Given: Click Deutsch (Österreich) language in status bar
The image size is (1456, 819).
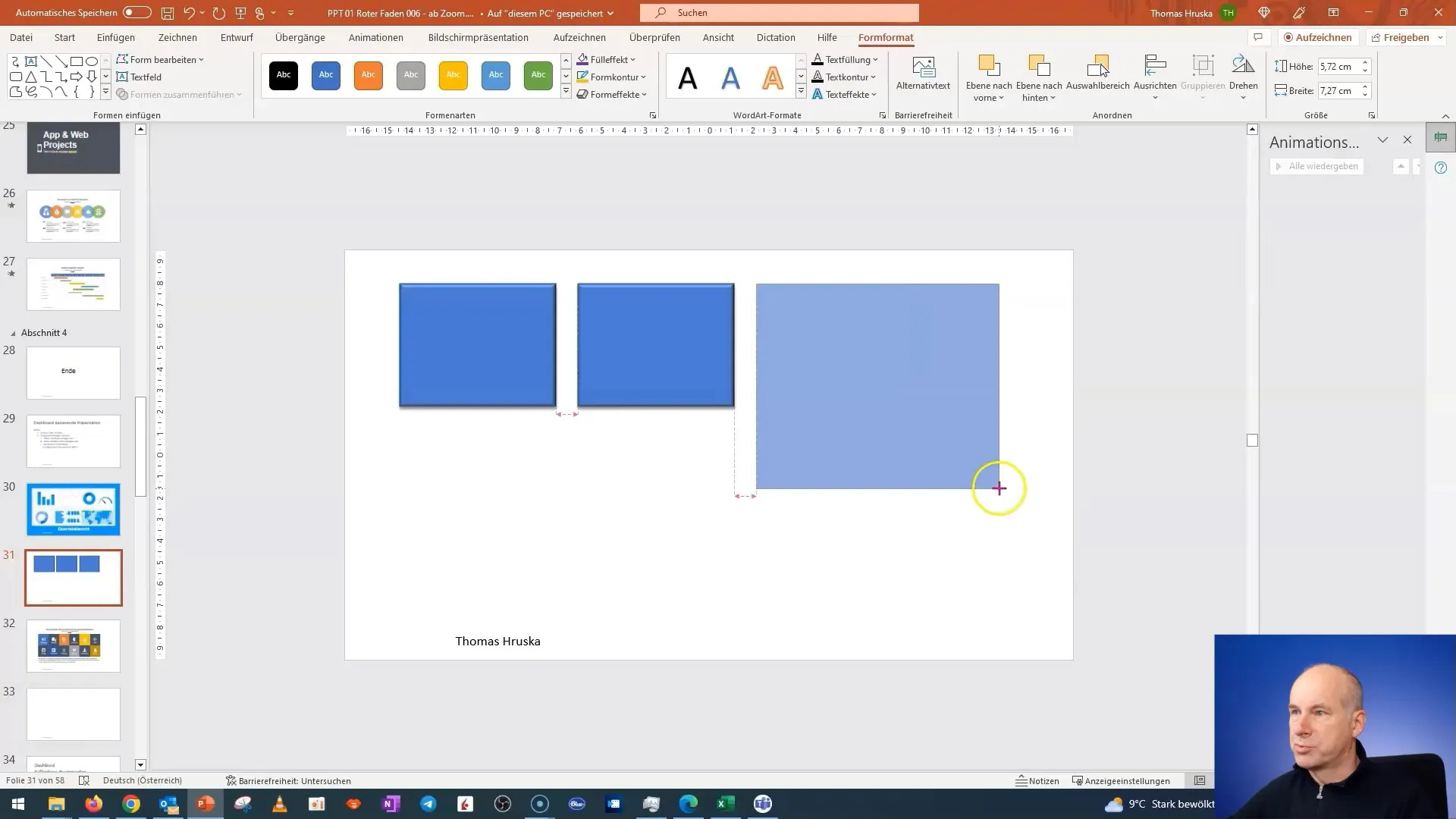Looking at the screenshot, I should [x=143, y=780].
